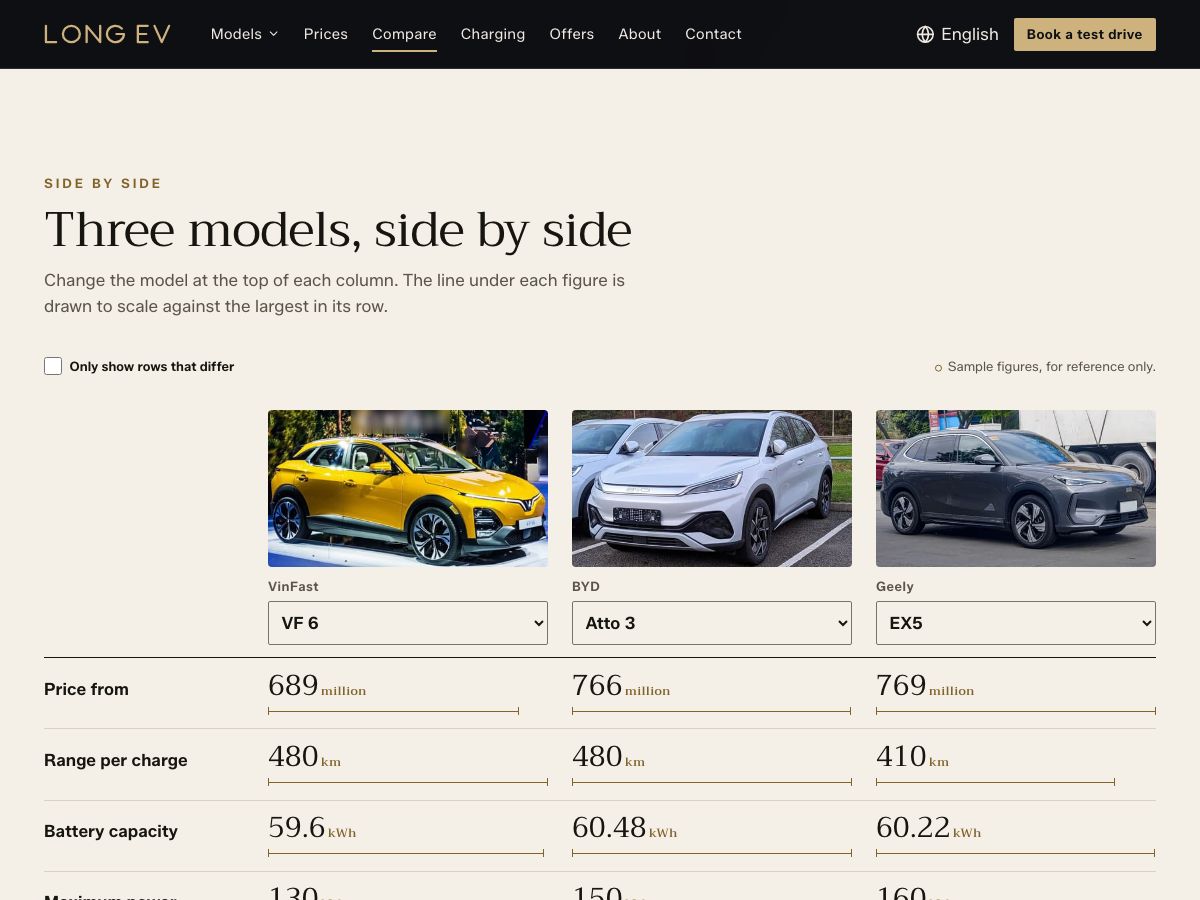Click the Three models heading

338,230
